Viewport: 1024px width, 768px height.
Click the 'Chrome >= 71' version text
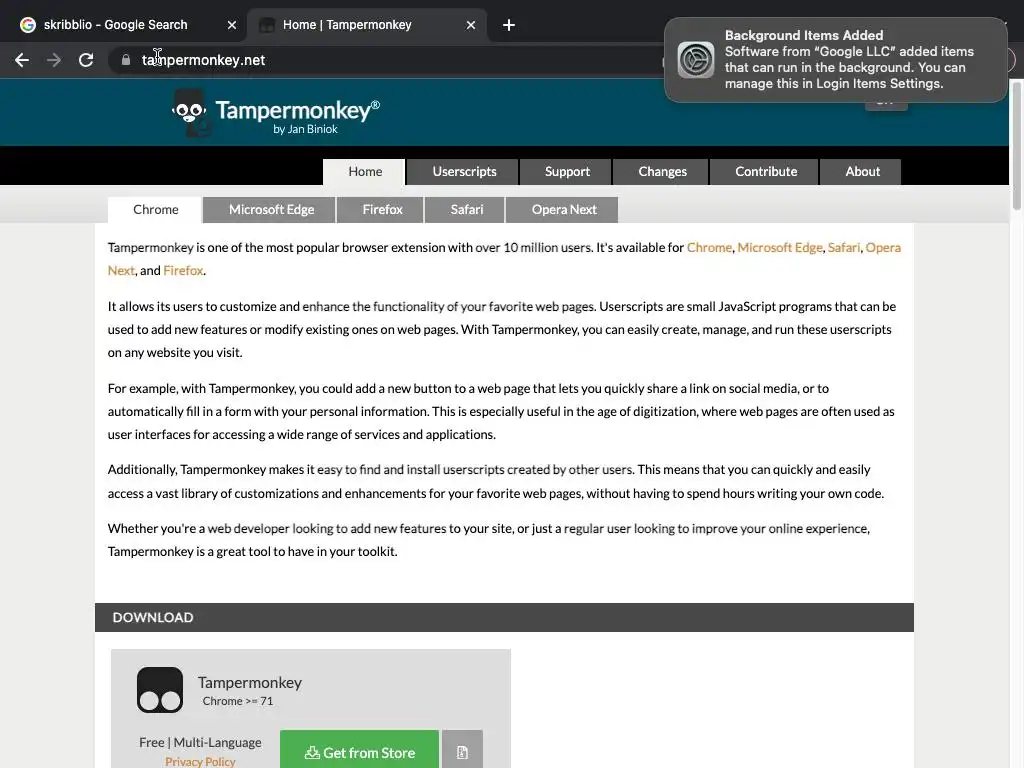(x=238, y=701)
